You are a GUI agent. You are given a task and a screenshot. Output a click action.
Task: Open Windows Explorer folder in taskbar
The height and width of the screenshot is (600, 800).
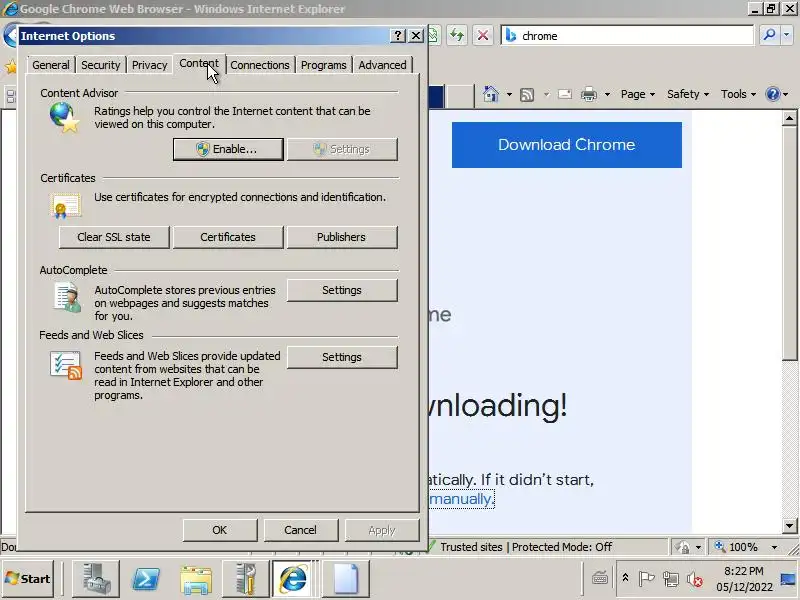[x=195, y=579]
